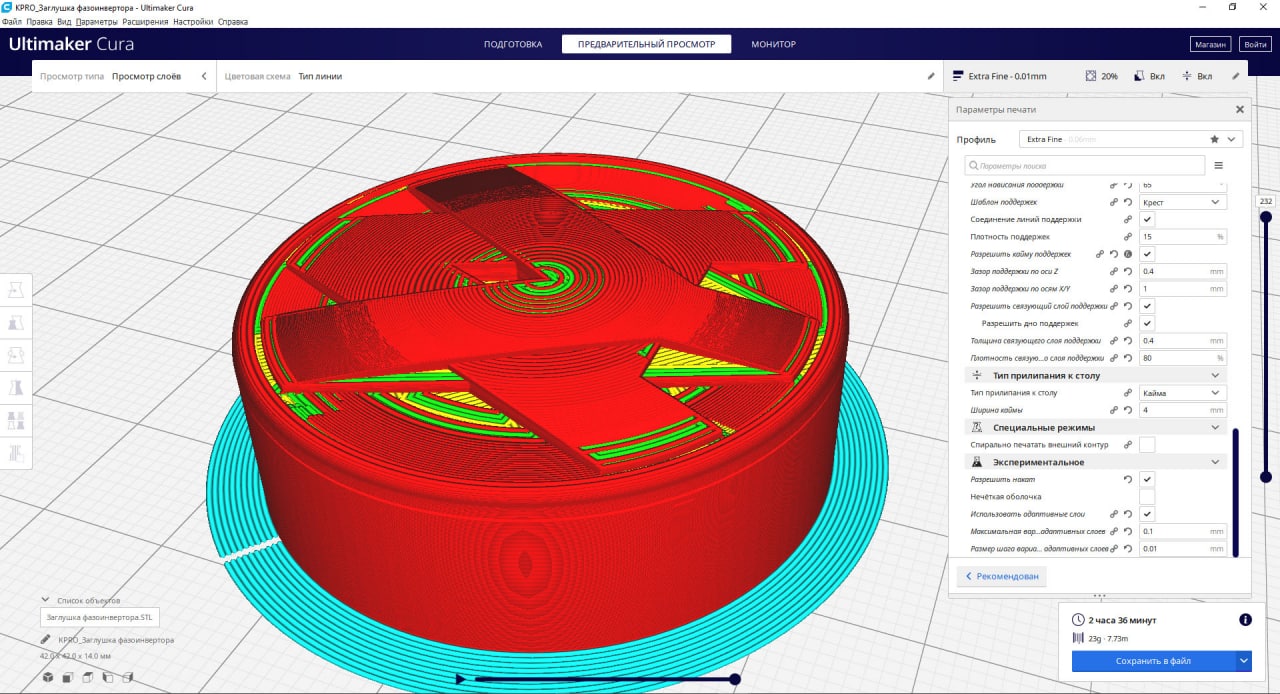Switch to the Монитор tab
This screenshot has height=694, width=1280.
[773, 44]
